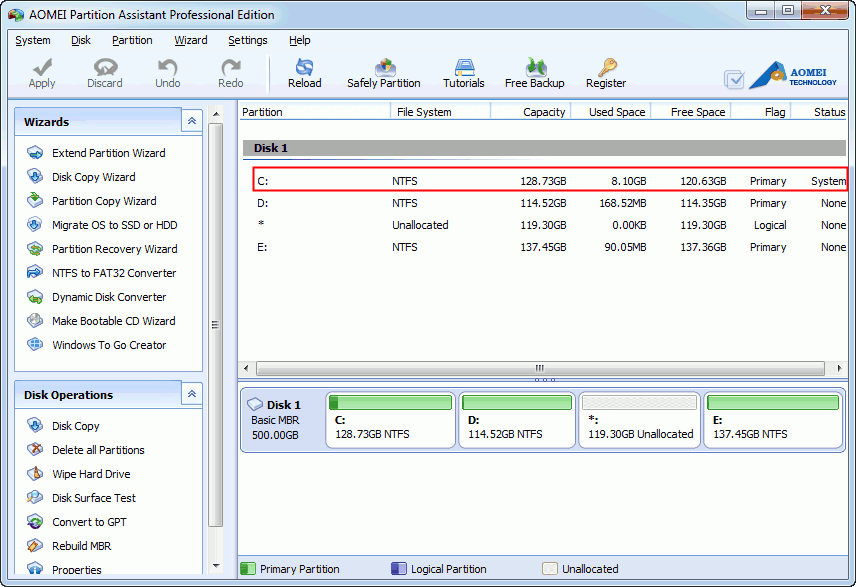Click sidebar scrollbar down arrow
This screenshot has width=856, height=587.
(216, 566)
